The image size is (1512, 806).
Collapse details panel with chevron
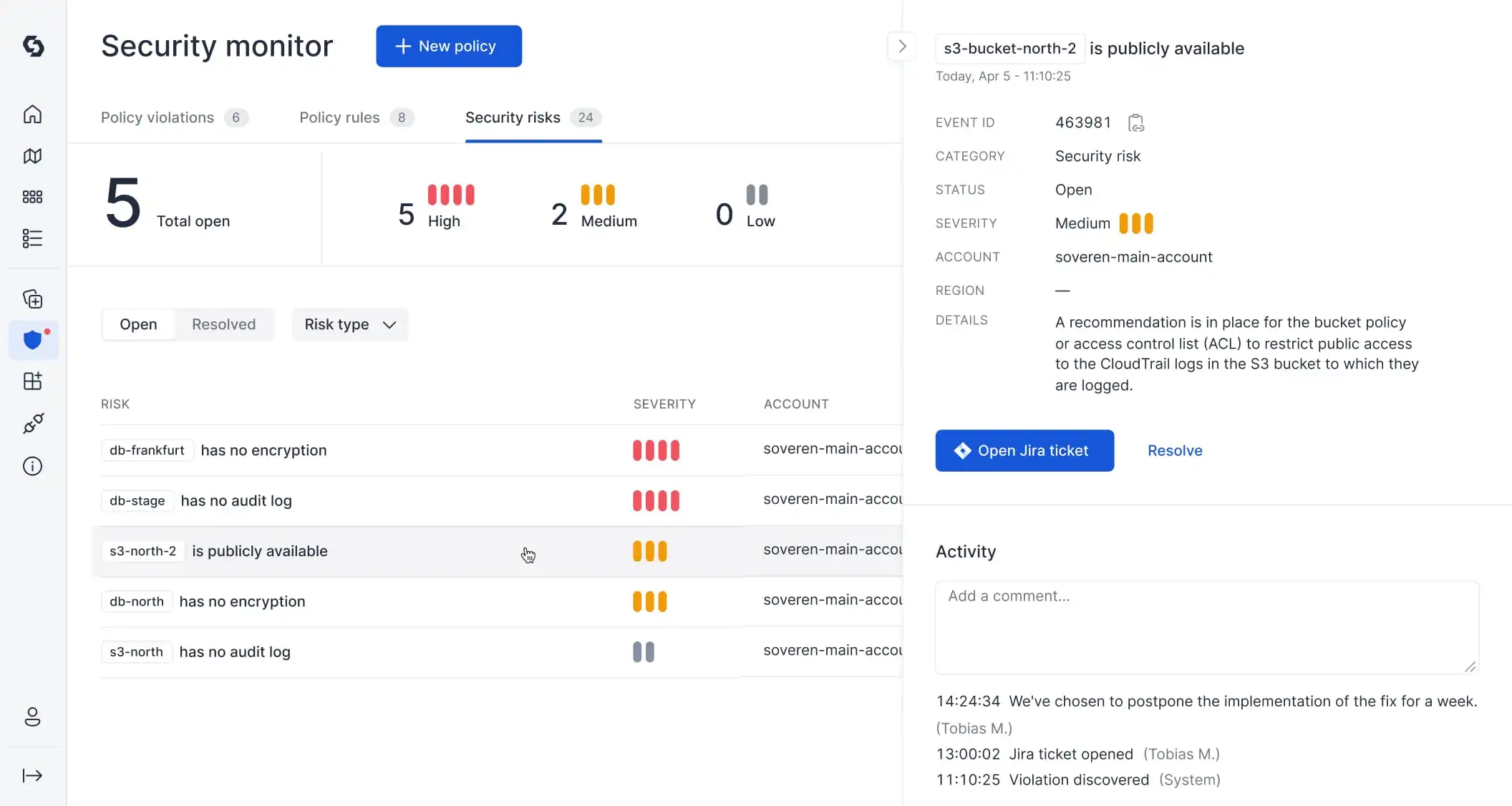coord(901,47)
